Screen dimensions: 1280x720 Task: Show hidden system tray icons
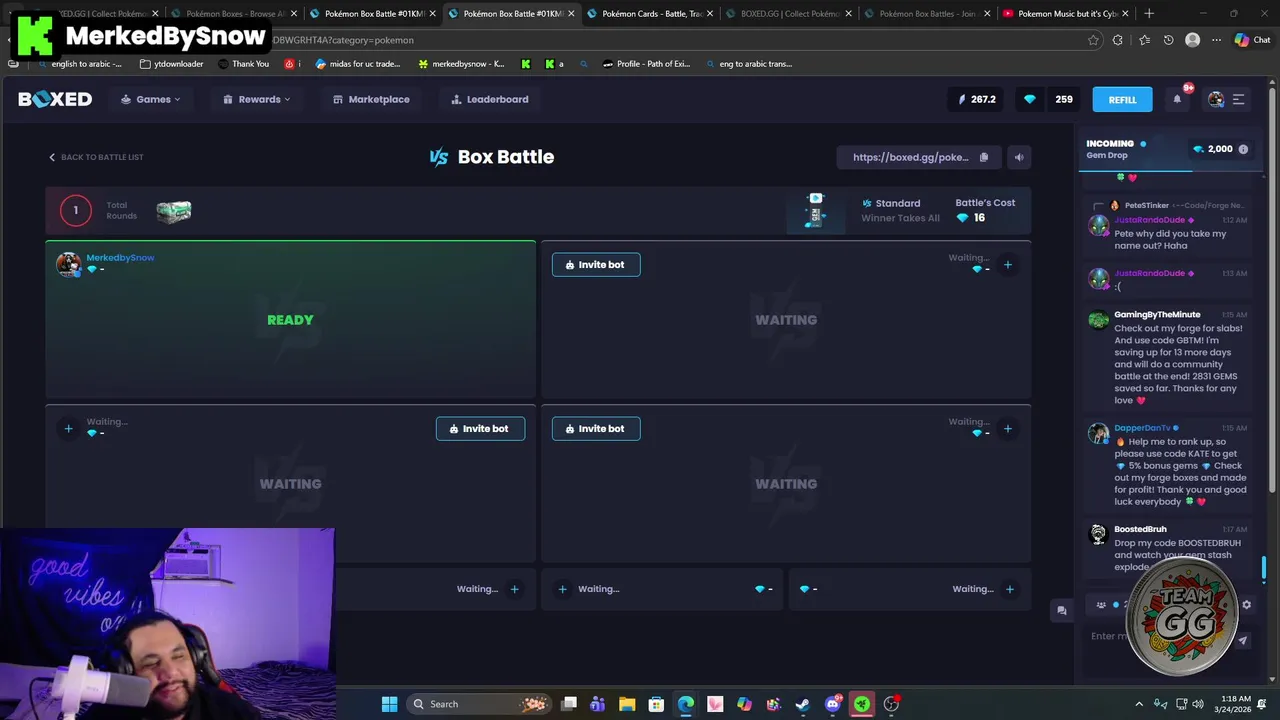[1138, 704]
